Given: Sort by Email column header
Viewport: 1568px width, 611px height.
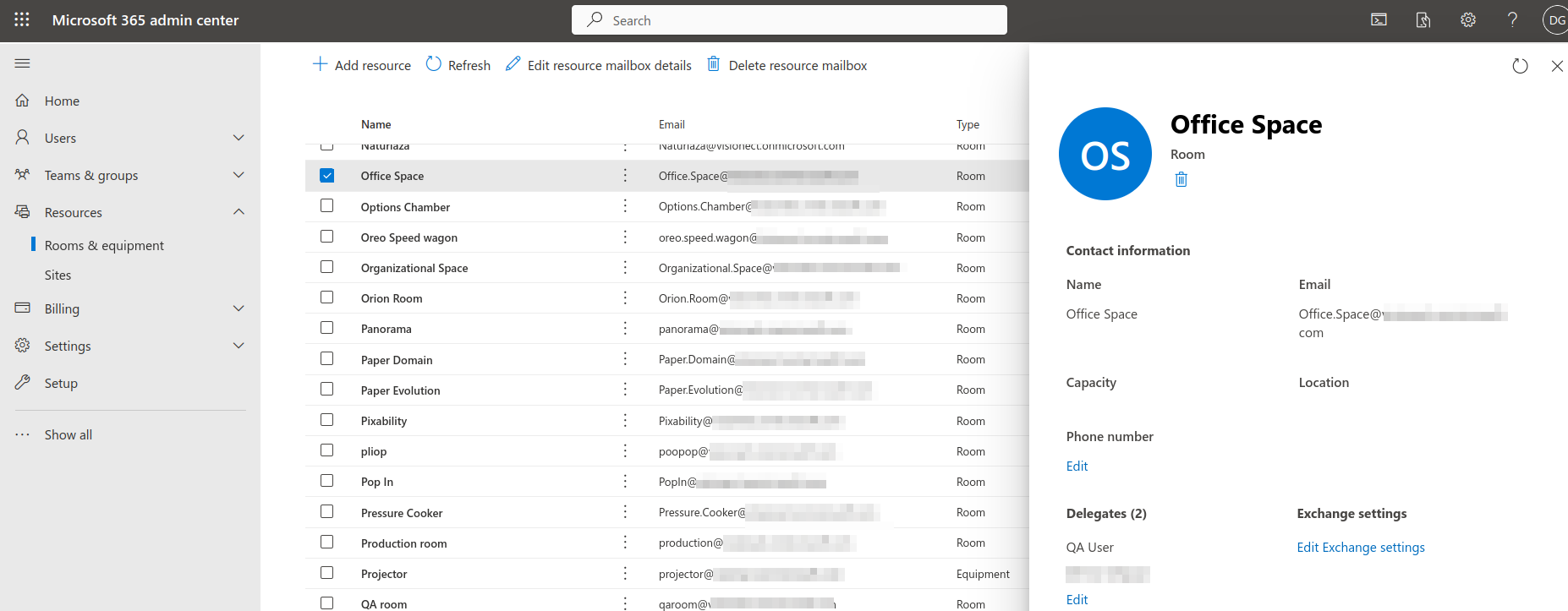Looking at the screenshot, I should [672, 124].
